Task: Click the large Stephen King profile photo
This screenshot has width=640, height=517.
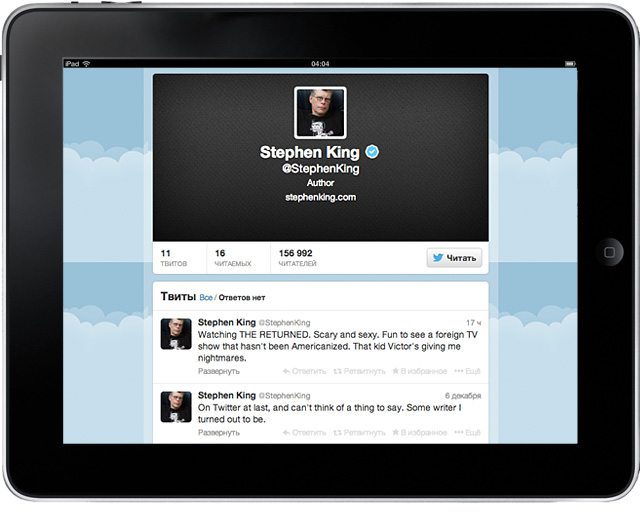Action: [x=320, y=113]
